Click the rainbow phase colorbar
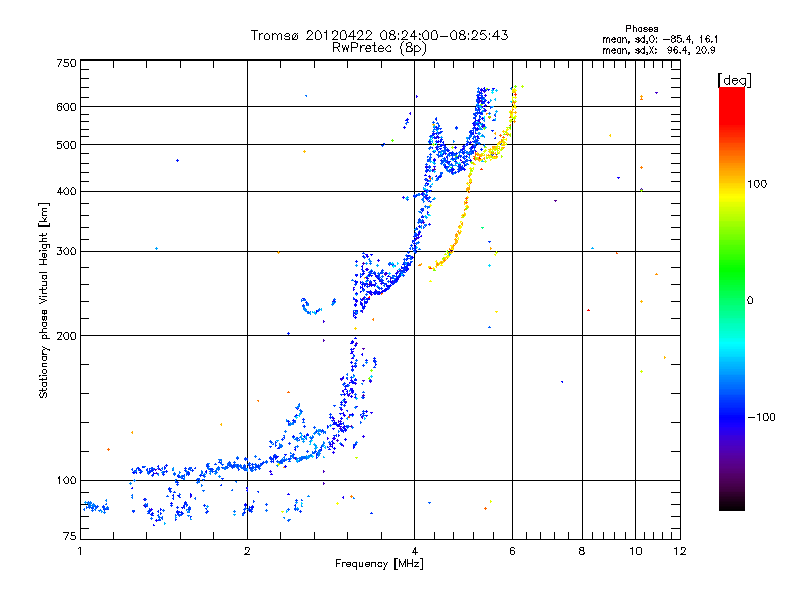Image resolution: width=800 pixels, height=600 pixels. [732, 298]
